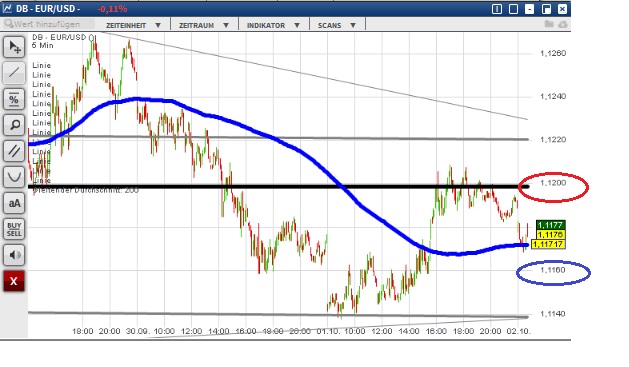This screenshot has height=367, width=629.
Task: Select the first 'Linie' entry in legend
Action: pyautogui.click(x=42, y=65)
